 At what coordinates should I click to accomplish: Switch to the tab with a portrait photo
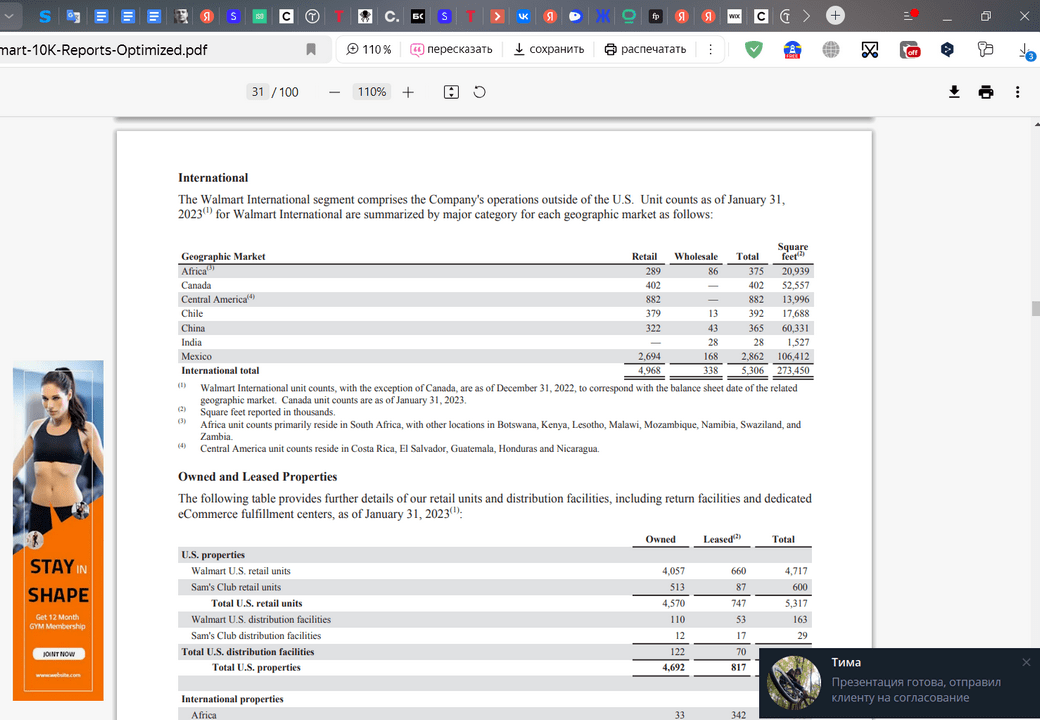pos(180,16)
